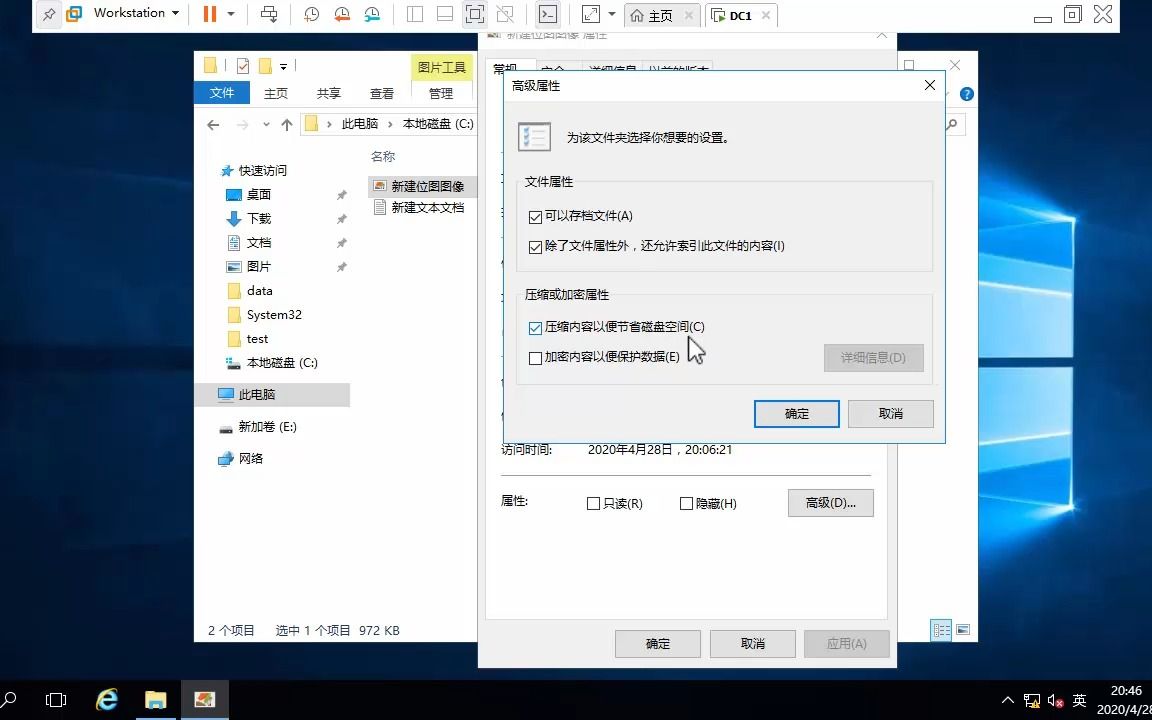Open the Workstation menu dropdown
This screenshot has height=720, width=1152.
(136, 13)
